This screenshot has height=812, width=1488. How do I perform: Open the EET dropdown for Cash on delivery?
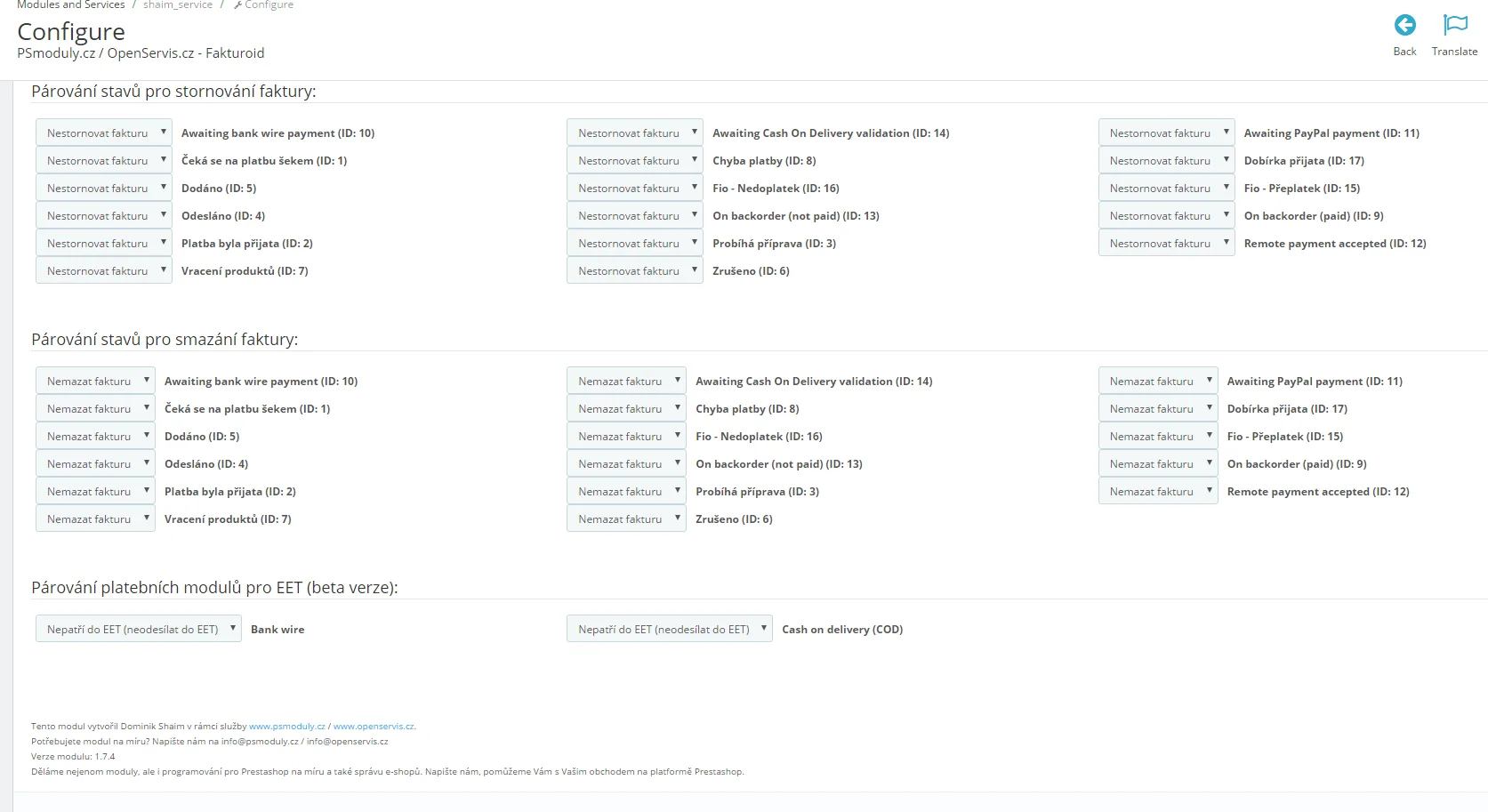point(669,630)
